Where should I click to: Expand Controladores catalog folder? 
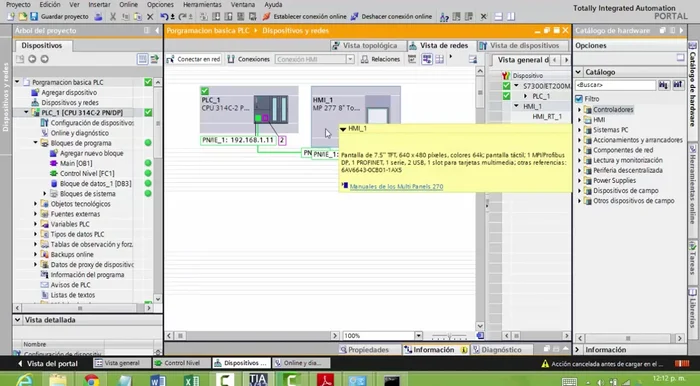pos(580,109)
